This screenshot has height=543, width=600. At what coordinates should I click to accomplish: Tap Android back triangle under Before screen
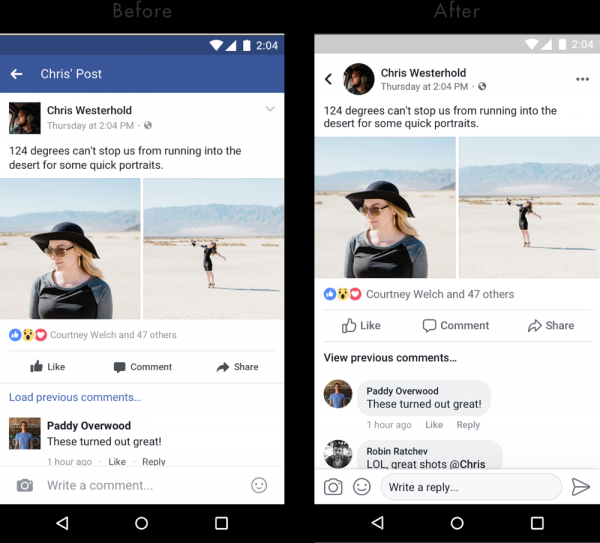tap(62, 523)
